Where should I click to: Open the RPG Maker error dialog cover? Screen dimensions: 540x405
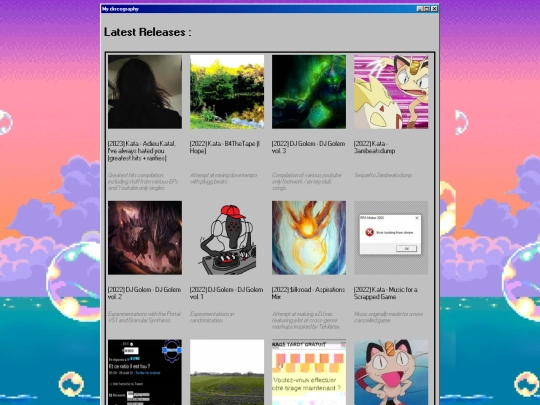pos(391,238)
